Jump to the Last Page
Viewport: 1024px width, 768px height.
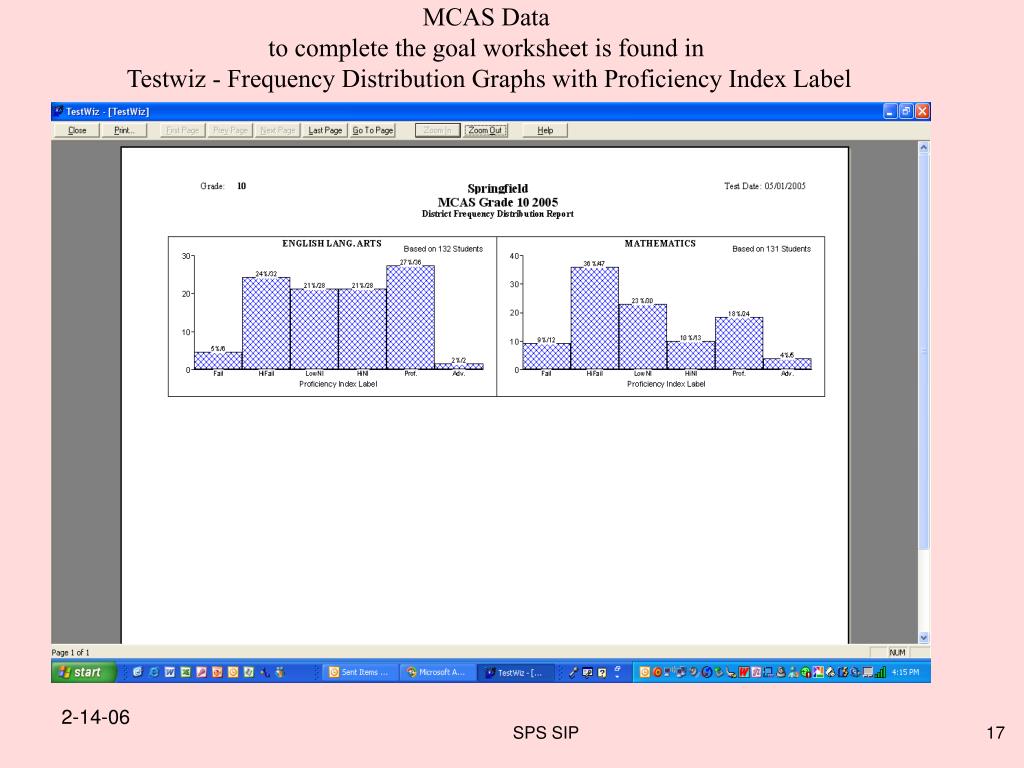[325, 131]
